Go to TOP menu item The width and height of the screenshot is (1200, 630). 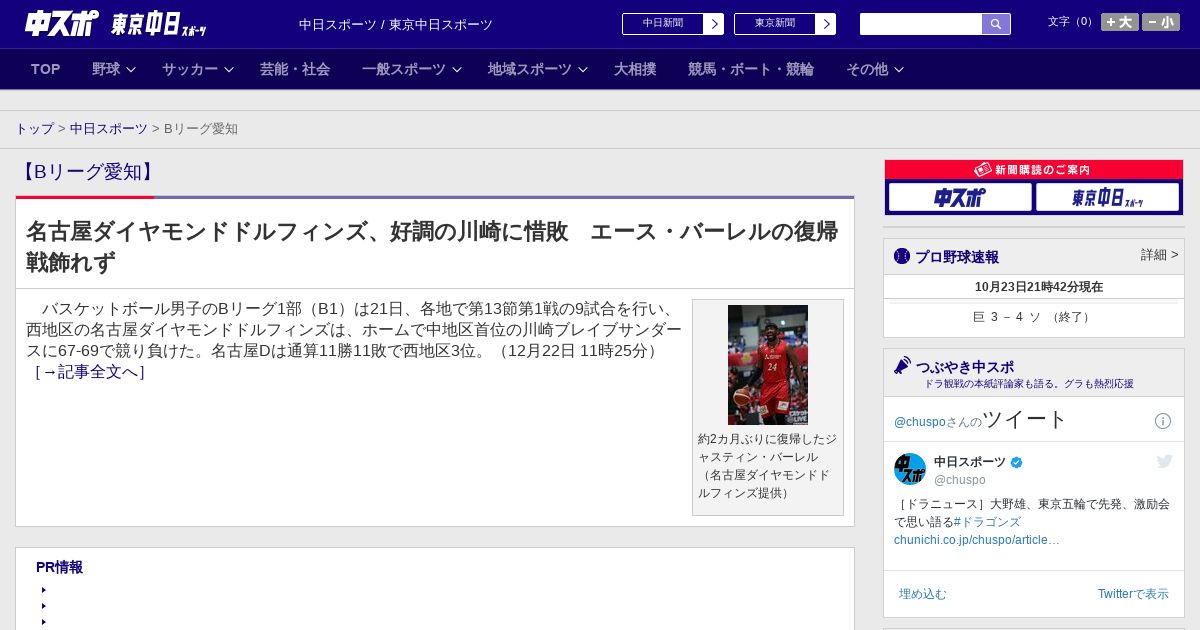click(x=46, y=69)
